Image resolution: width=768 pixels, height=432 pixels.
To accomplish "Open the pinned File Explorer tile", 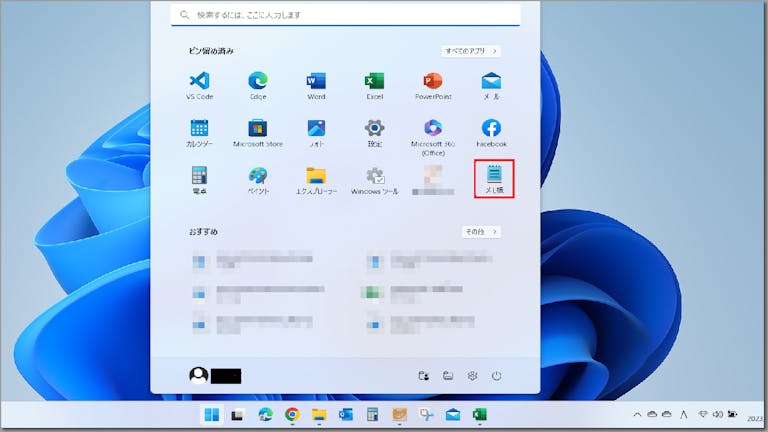I will click(x=316, y=180).
